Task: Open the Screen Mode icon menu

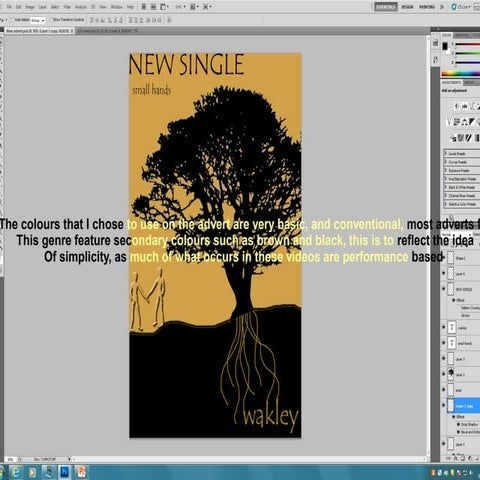Action: tap(207, 7)
